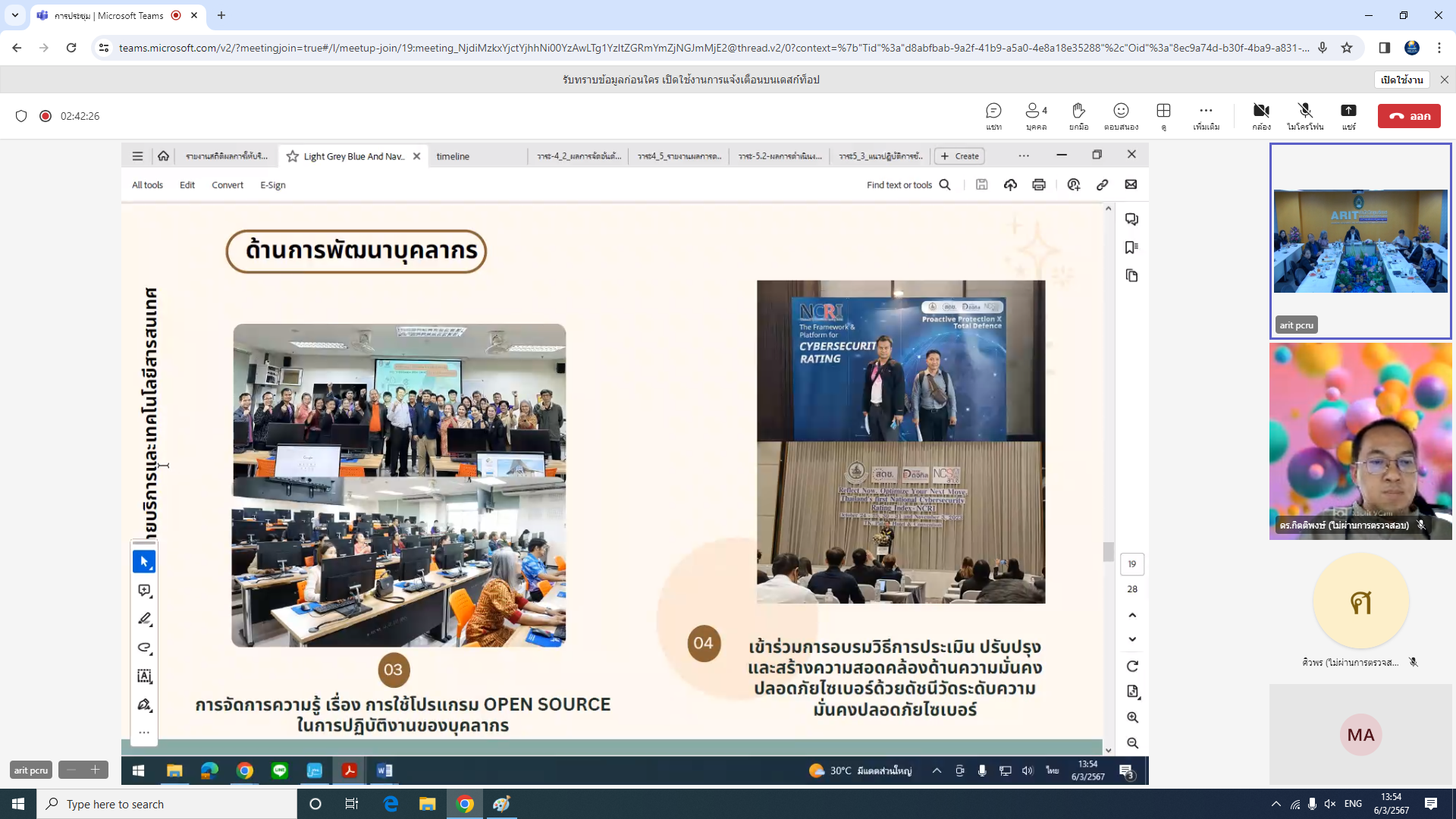This screenshot has height=819, width=1456.
Task: Close the Light Grey Blue tab
Action: [416, 156]
